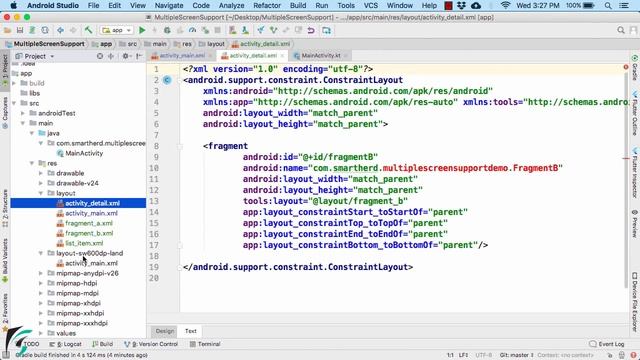Collapse the layout-sw600dp-land folder
Image resolution: width=640 pixels, height=360 pixels.
coord(41,253)
